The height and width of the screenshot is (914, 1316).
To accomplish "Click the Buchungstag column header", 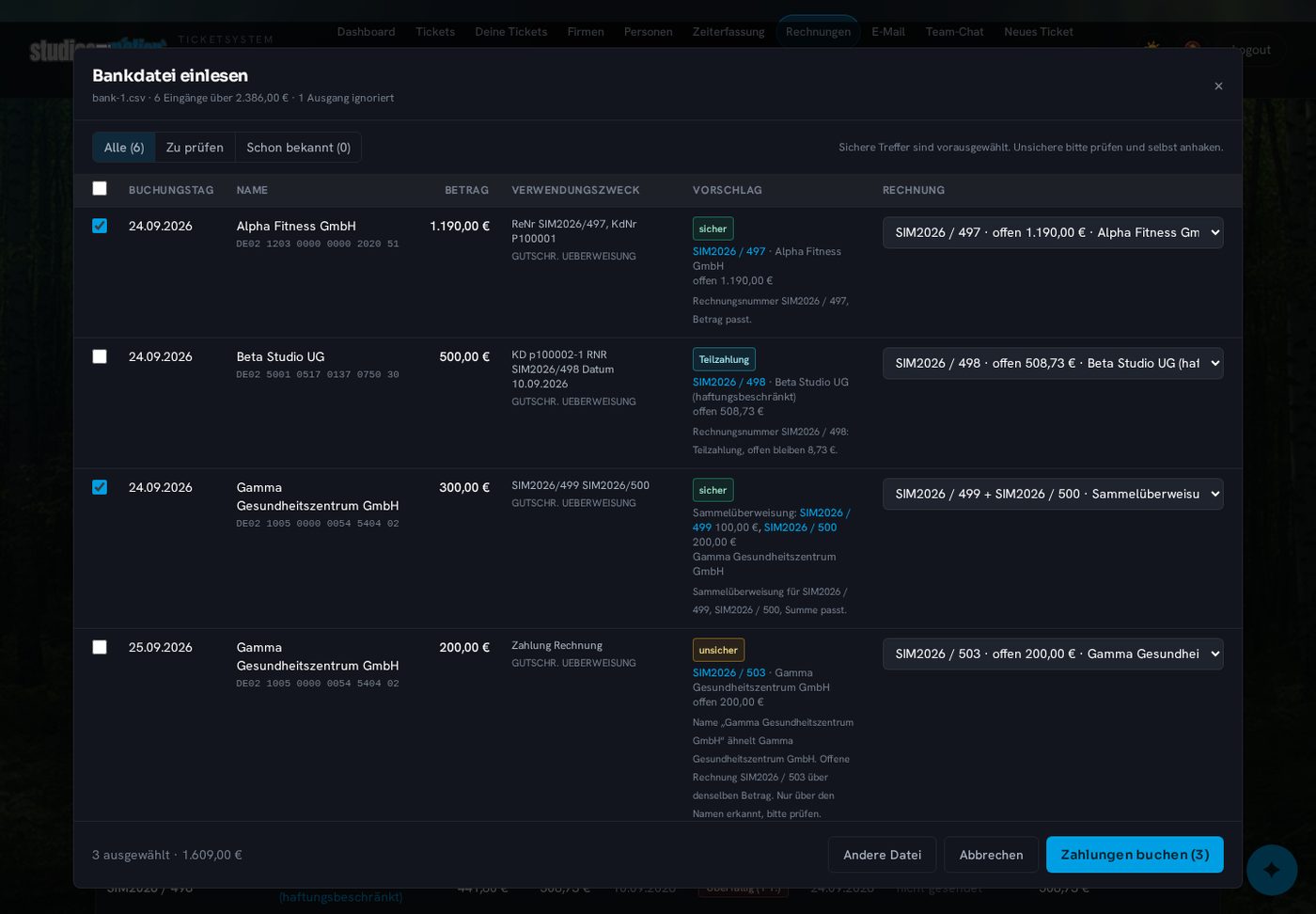I will [x=171, y=190].
